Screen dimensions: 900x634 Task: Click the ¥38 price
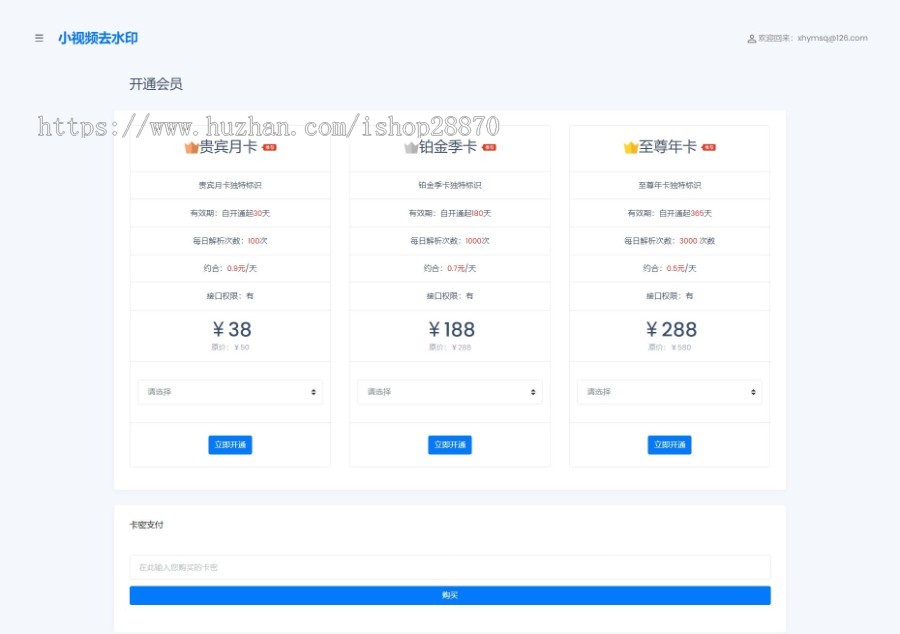pyautogui.click(x=231, y=329)
